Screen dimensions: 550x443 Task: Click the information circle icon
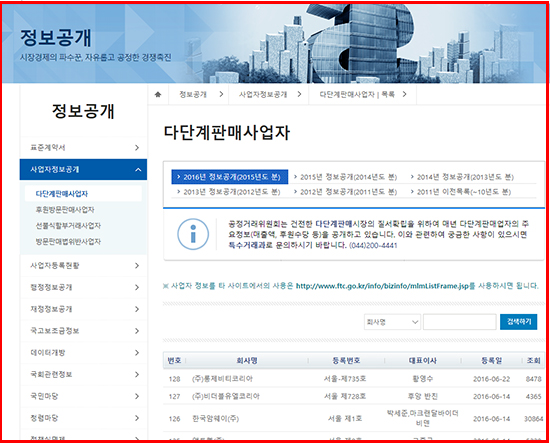tap(193, 234)
